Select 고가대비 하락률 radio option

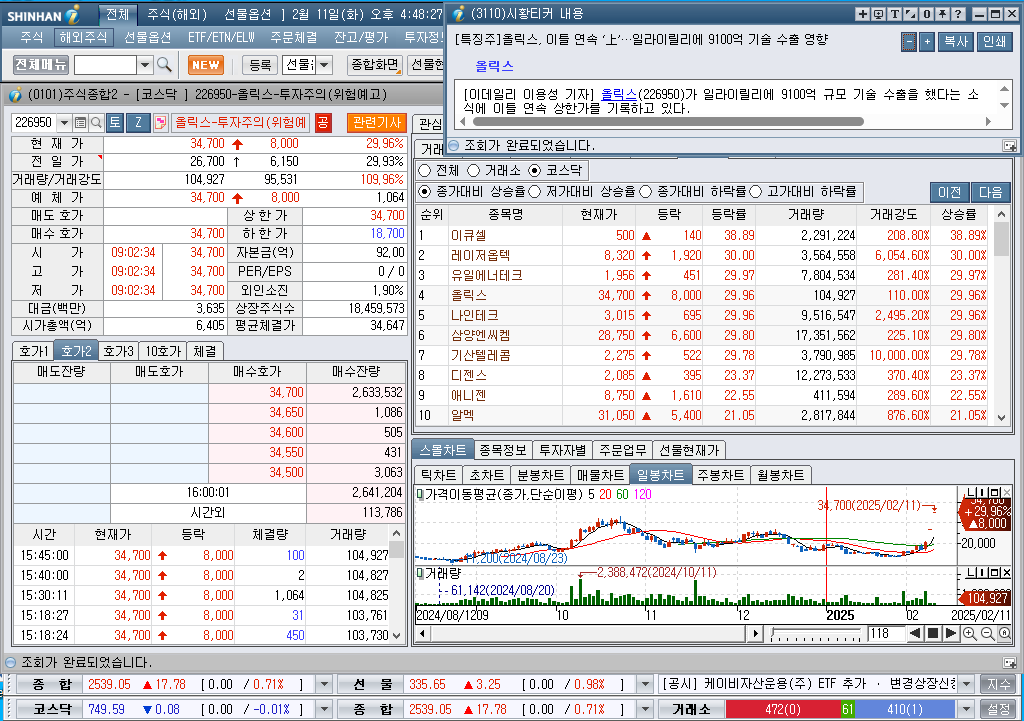pos(756,191)
